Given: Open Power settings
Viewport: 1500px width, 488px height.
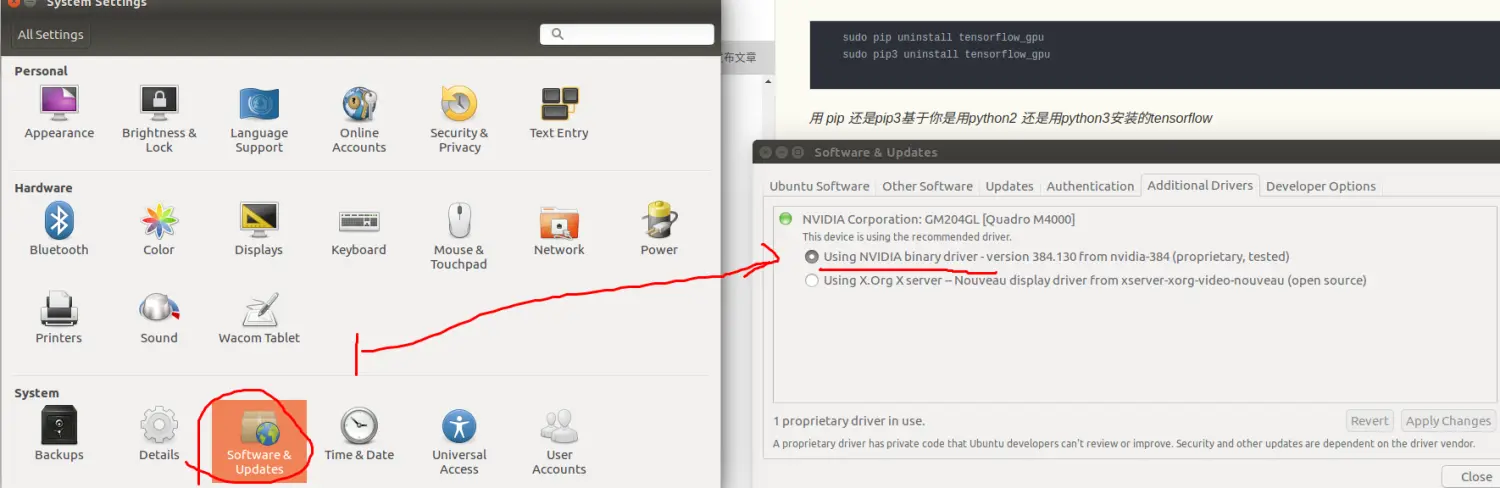Looking at the screenshot, I should click(x=659, y=230).
